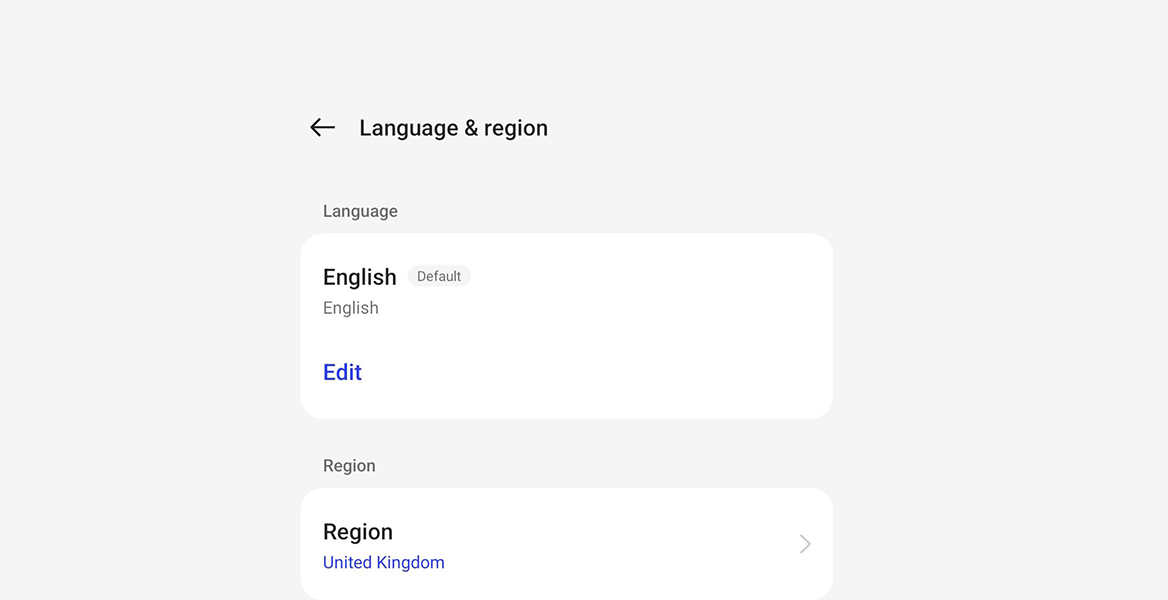Tap the blank area right of Default badge
This screenshot has width=1168, height=600.
640,277
